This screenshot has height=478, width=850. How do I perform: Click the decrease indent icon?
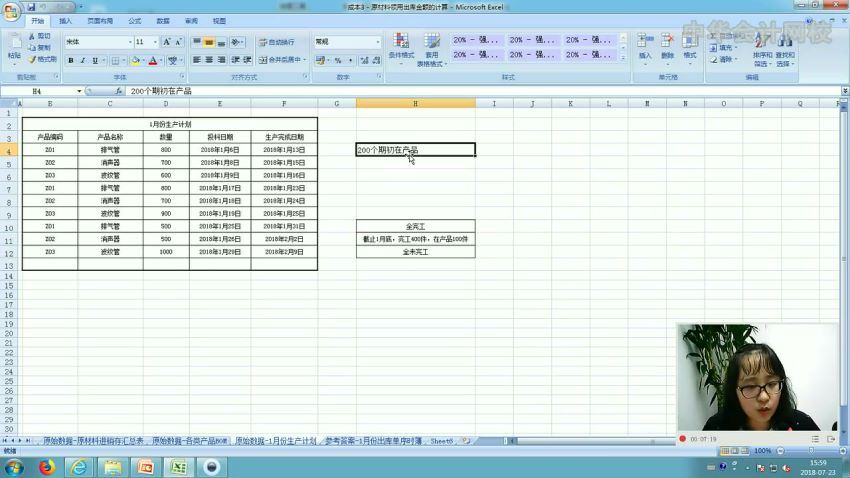tap(235, 60)
